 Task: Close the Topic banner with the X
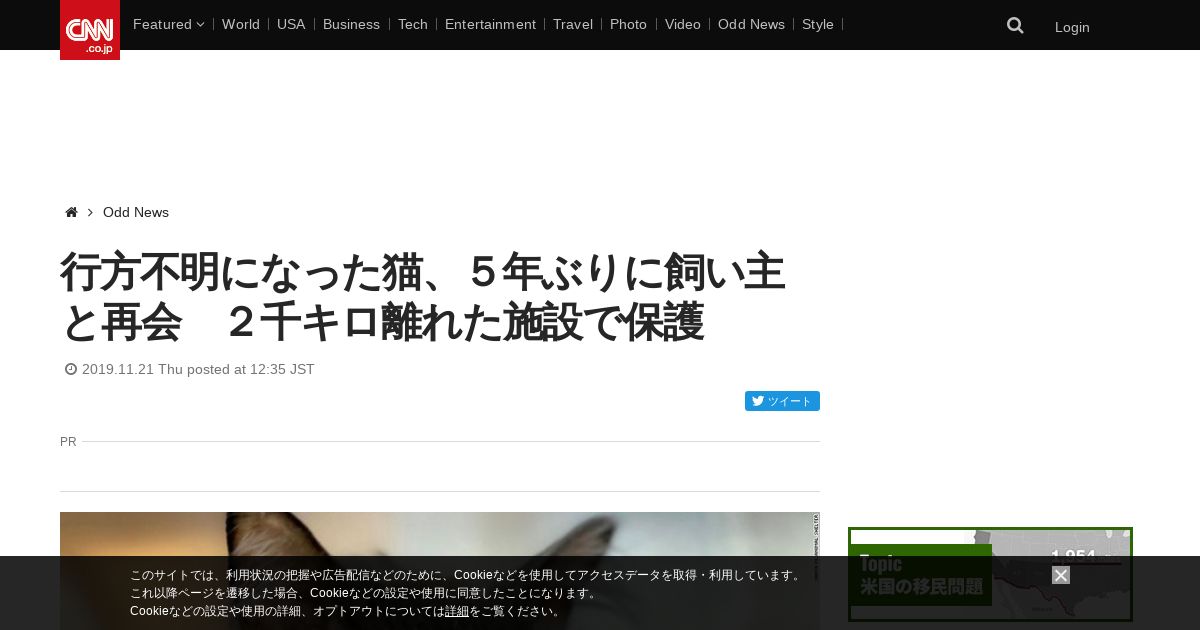click(1061, 575)
